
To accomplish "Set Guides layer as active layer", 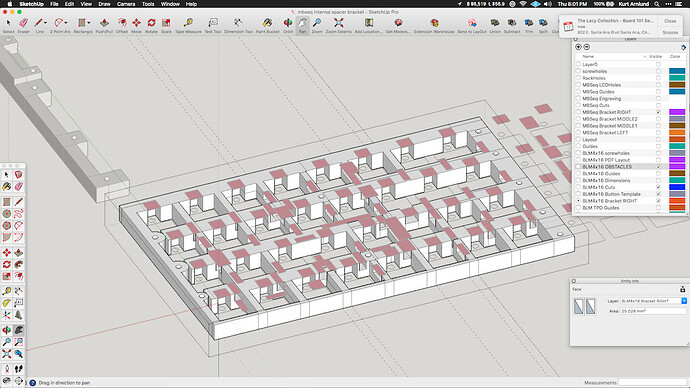I will [x=578, y=146].
